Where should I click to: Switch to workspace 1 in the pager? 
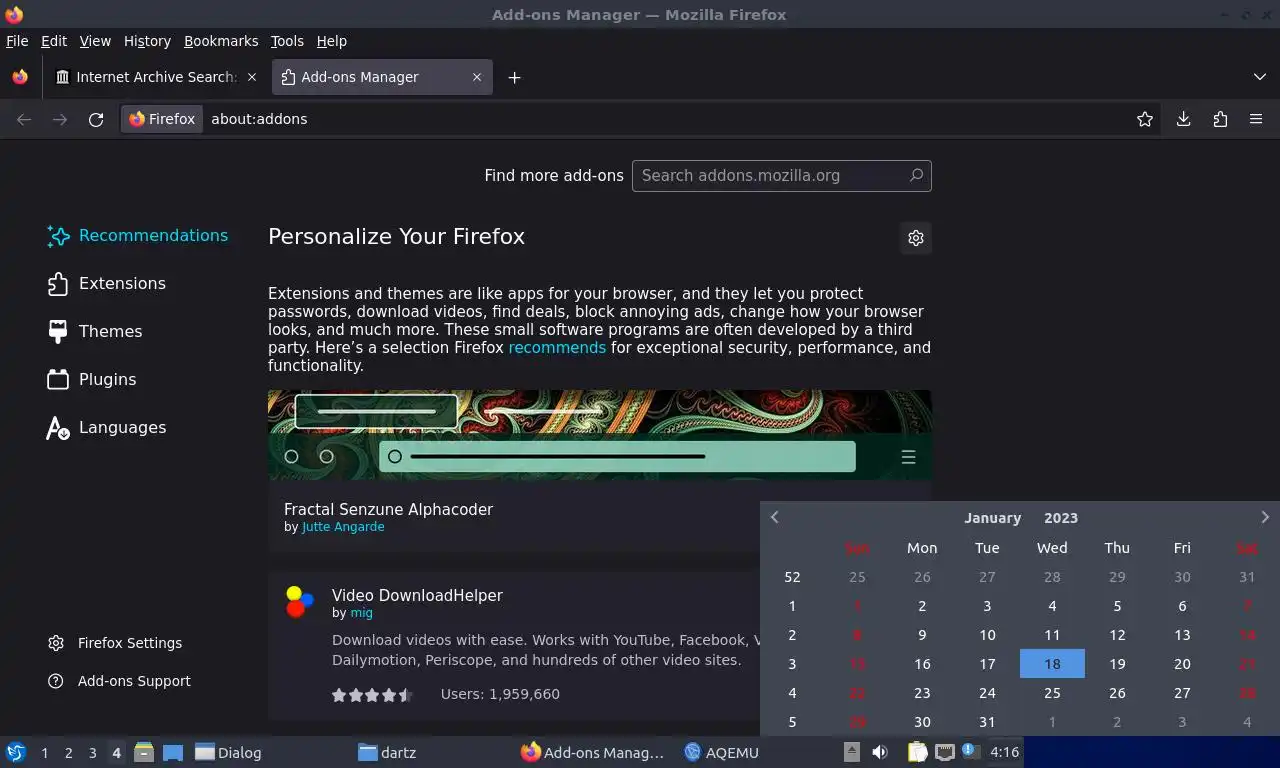45,753
